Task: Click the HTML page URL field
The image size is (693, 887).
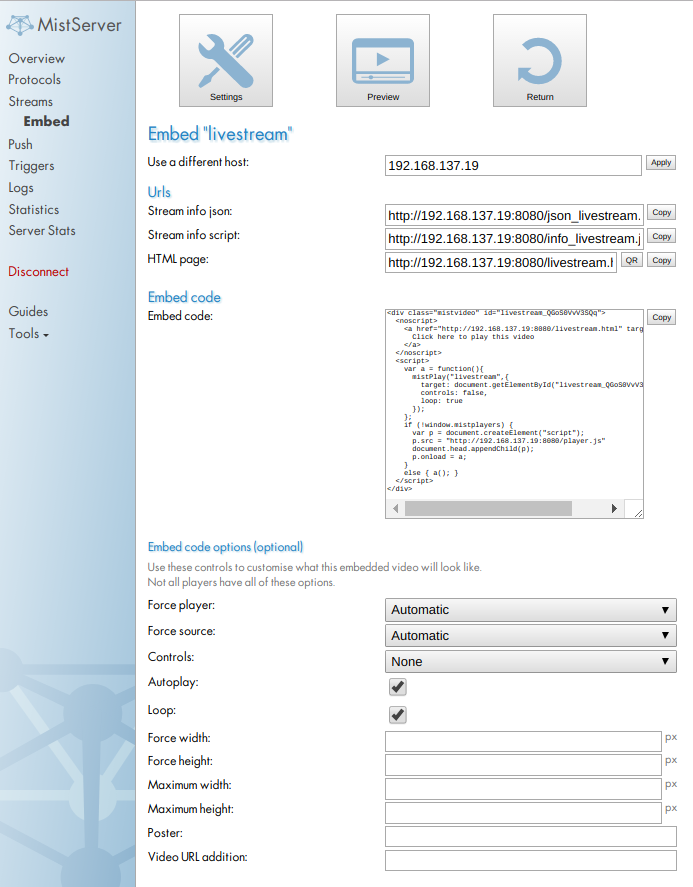Action: (x=501, y=262)
